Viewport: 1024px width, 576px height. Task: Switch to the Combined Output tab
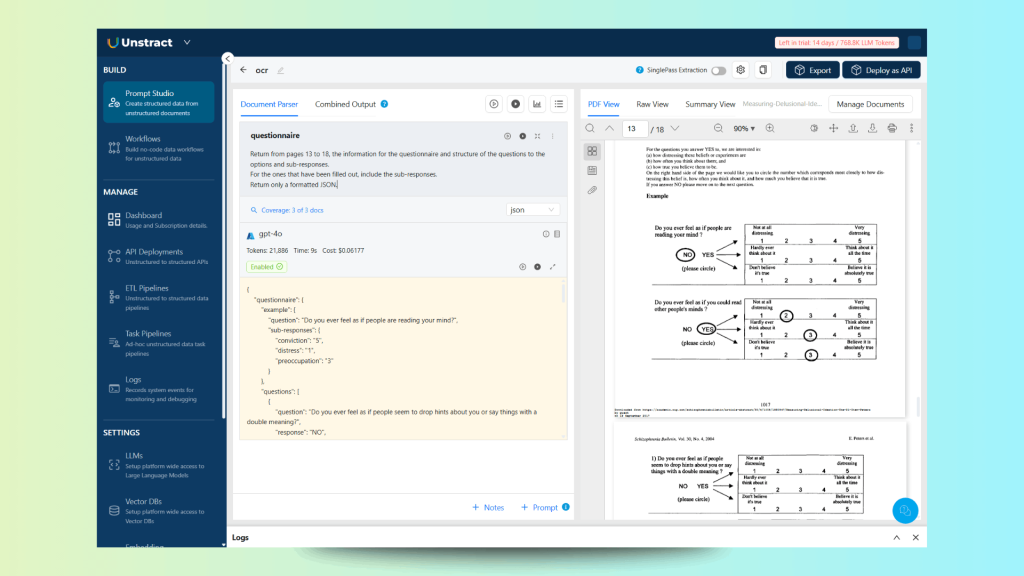345,104
